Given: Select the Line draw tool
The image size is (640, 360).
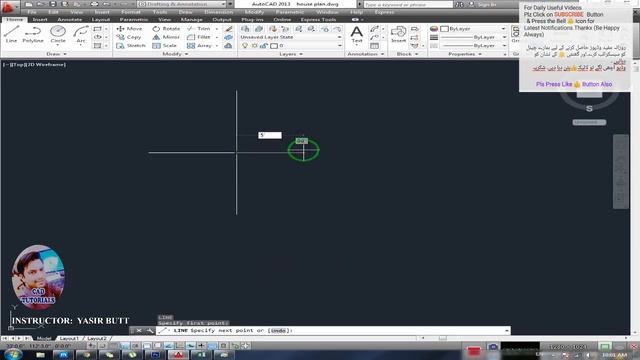Looking at the screenshot, I should click(11, 34).
